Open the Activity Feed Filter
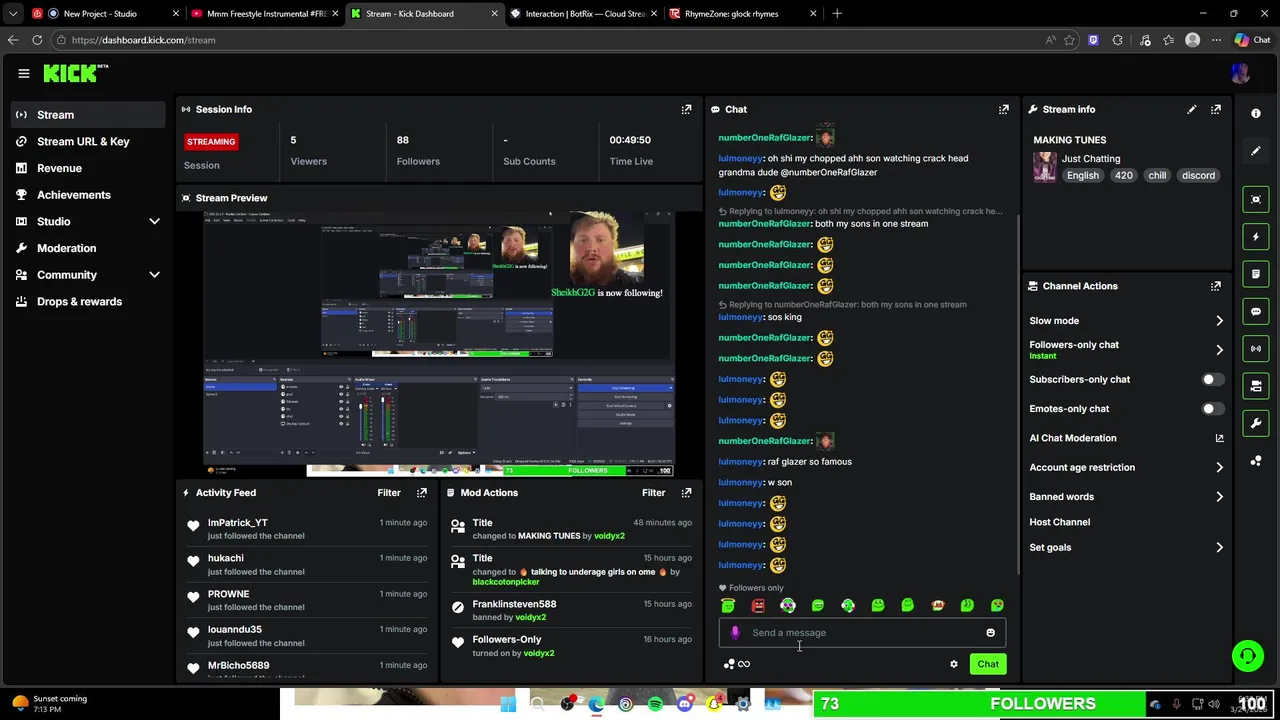This screenshot has height=720, width=1280. pos(389,493)
